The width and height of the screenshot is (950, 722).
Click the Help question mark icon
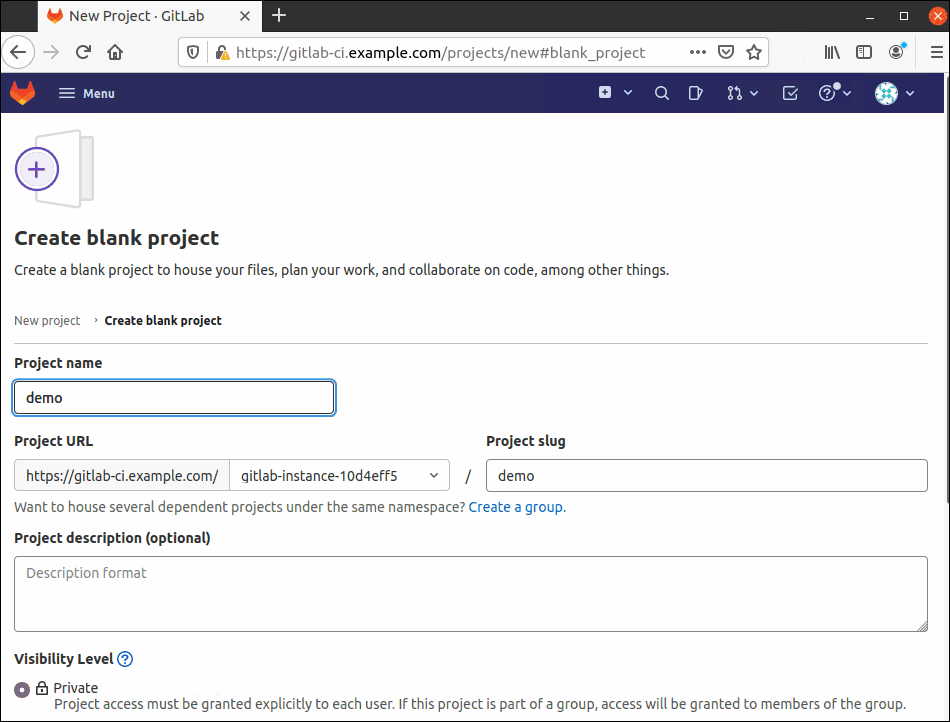click(x=827, y=93)
